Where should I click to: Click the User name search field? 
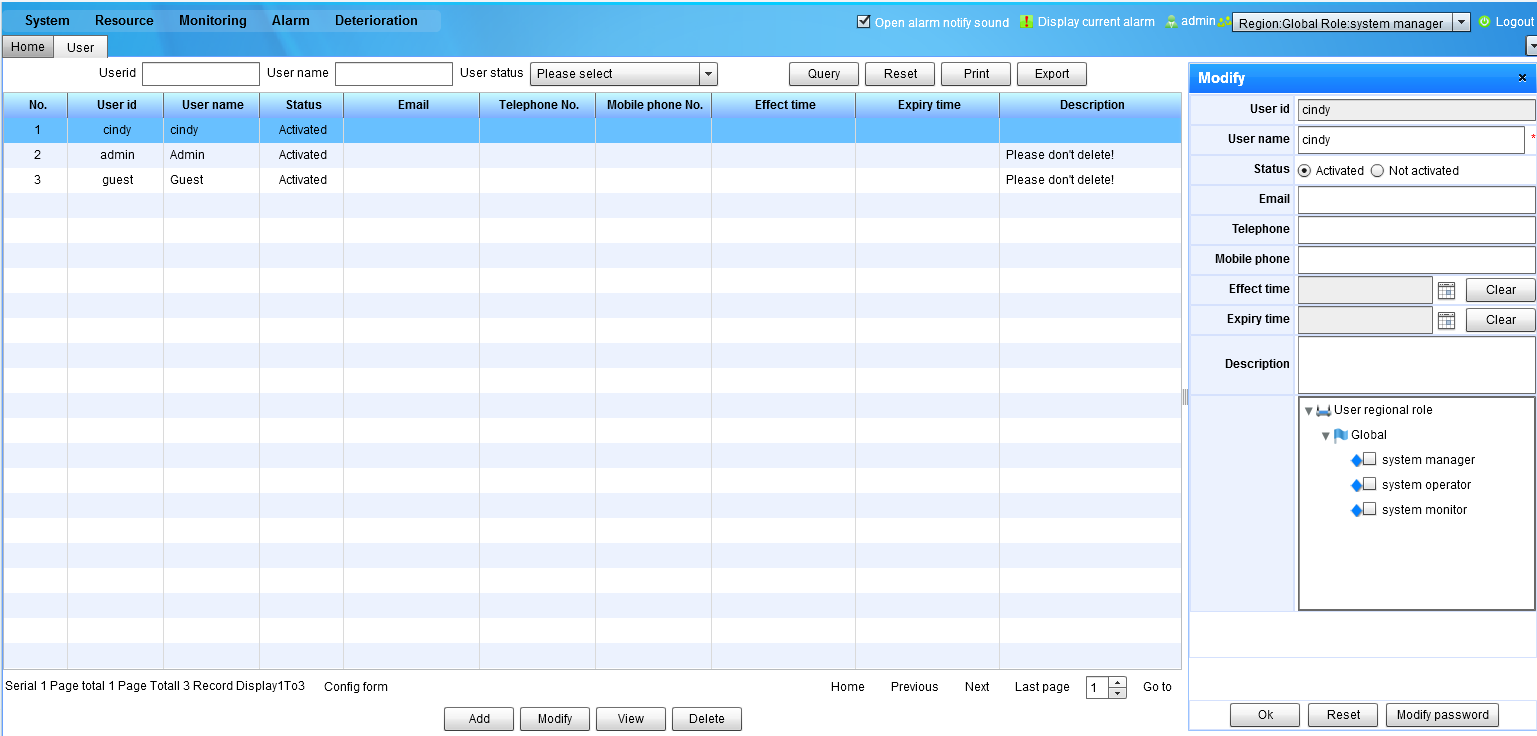pyautogui.click(x=394, y=74)
